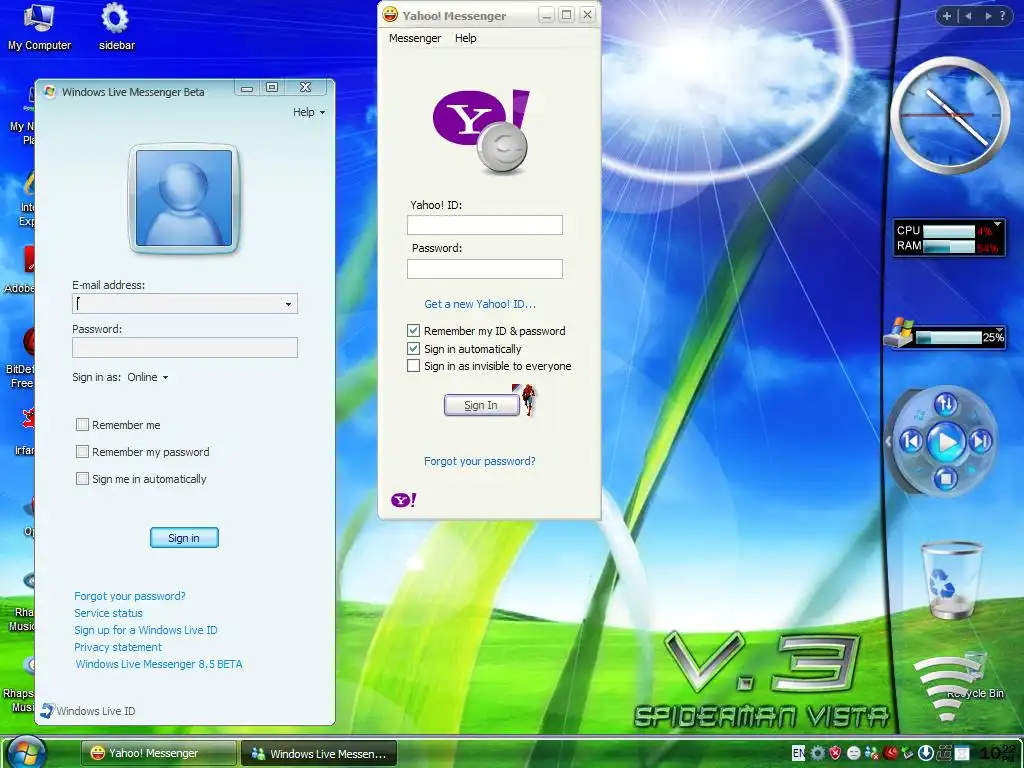The image size is (1024, 768).
Task: Click Sign in button in Windows Live Messenger
Action: pyautogui.click(x=184, y=537)
